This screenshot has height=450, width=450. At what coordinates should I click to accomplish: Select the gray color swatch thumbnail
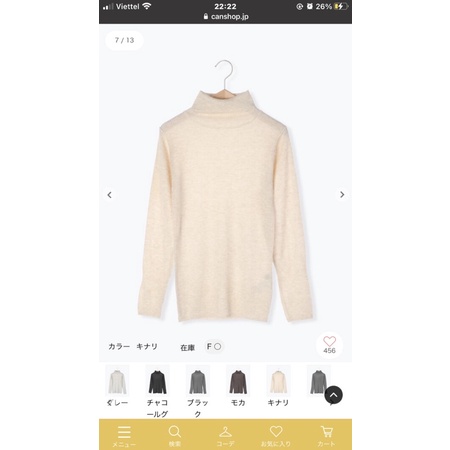click(x=117, y=380)
